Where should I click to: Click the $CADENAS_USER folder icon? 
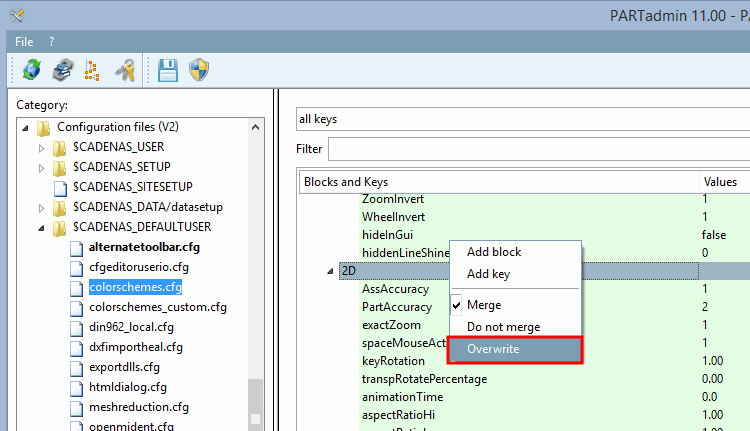click(x=60, y=147)
